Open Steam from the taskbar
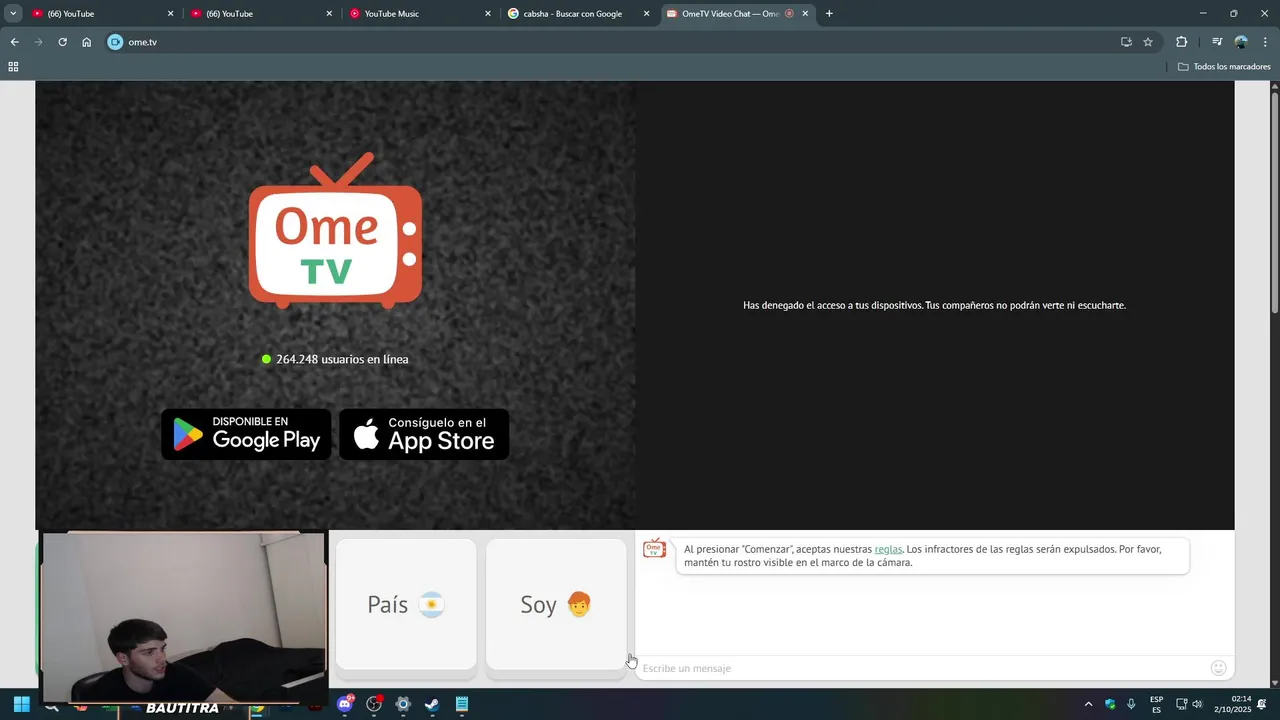The width and height of the screenshot is (1280, 720). point(432,704)
